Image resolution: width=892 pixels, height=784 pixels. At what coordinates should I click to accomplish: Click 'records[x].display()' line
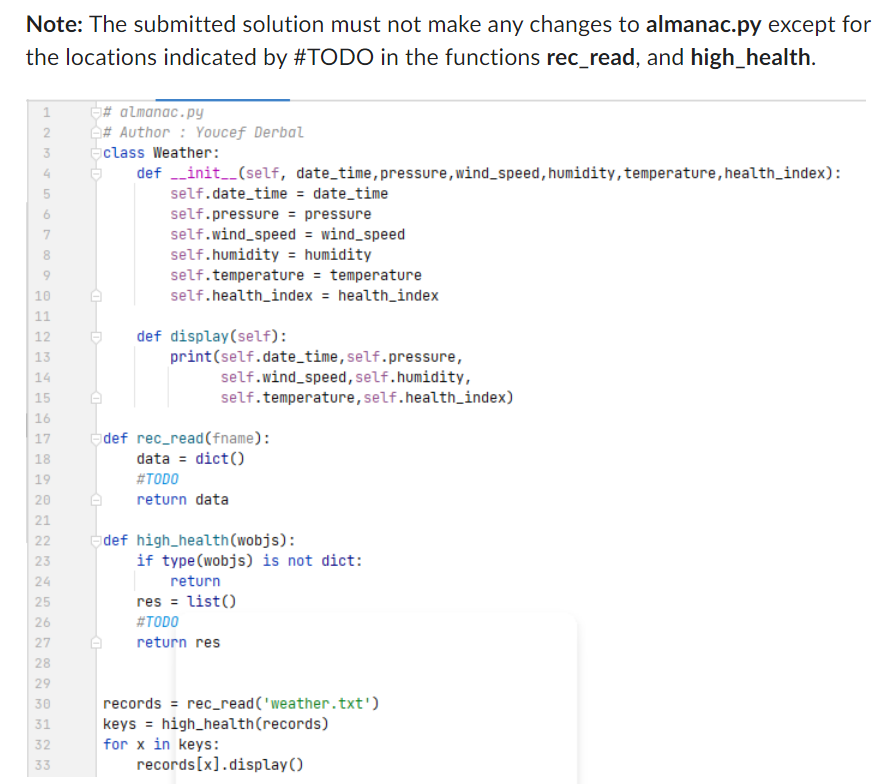(x=220, y=765)
